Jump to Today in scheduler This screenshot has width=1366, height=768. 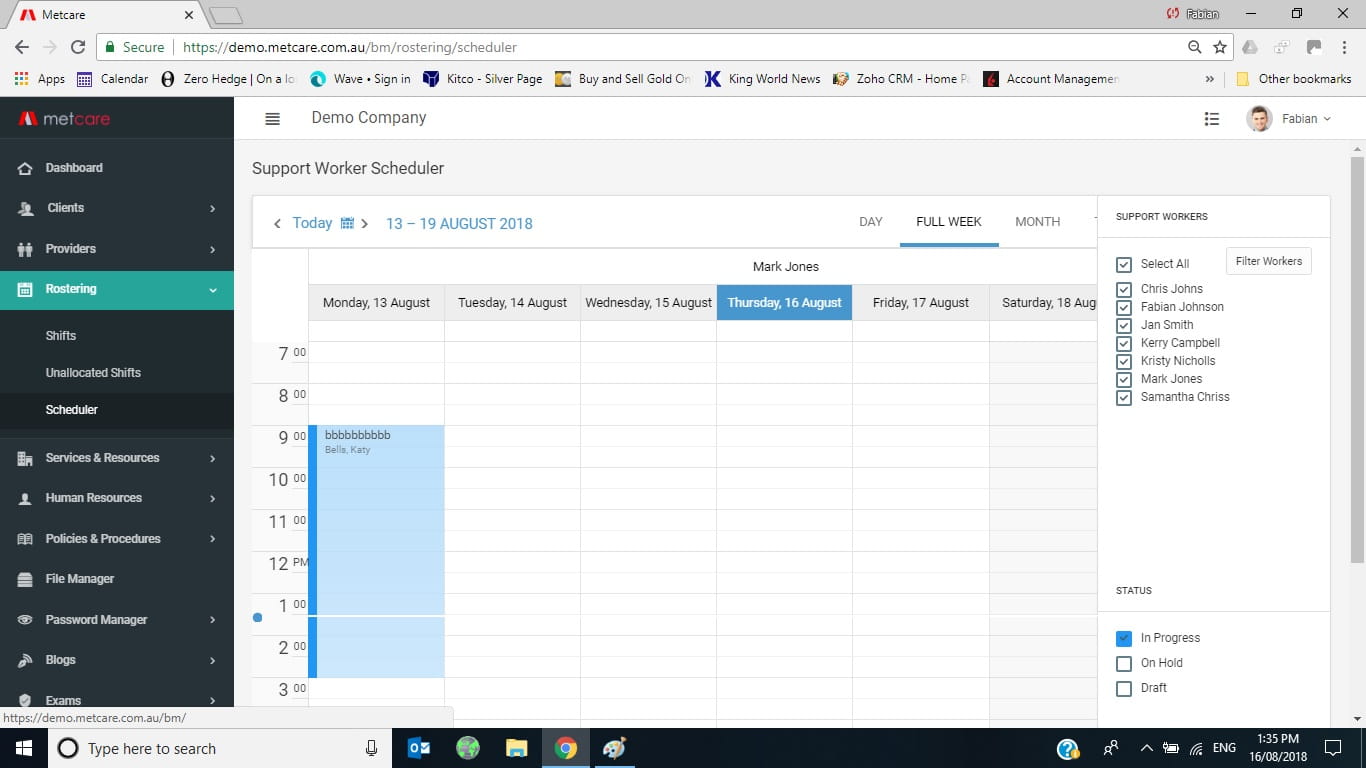[312, 223]
